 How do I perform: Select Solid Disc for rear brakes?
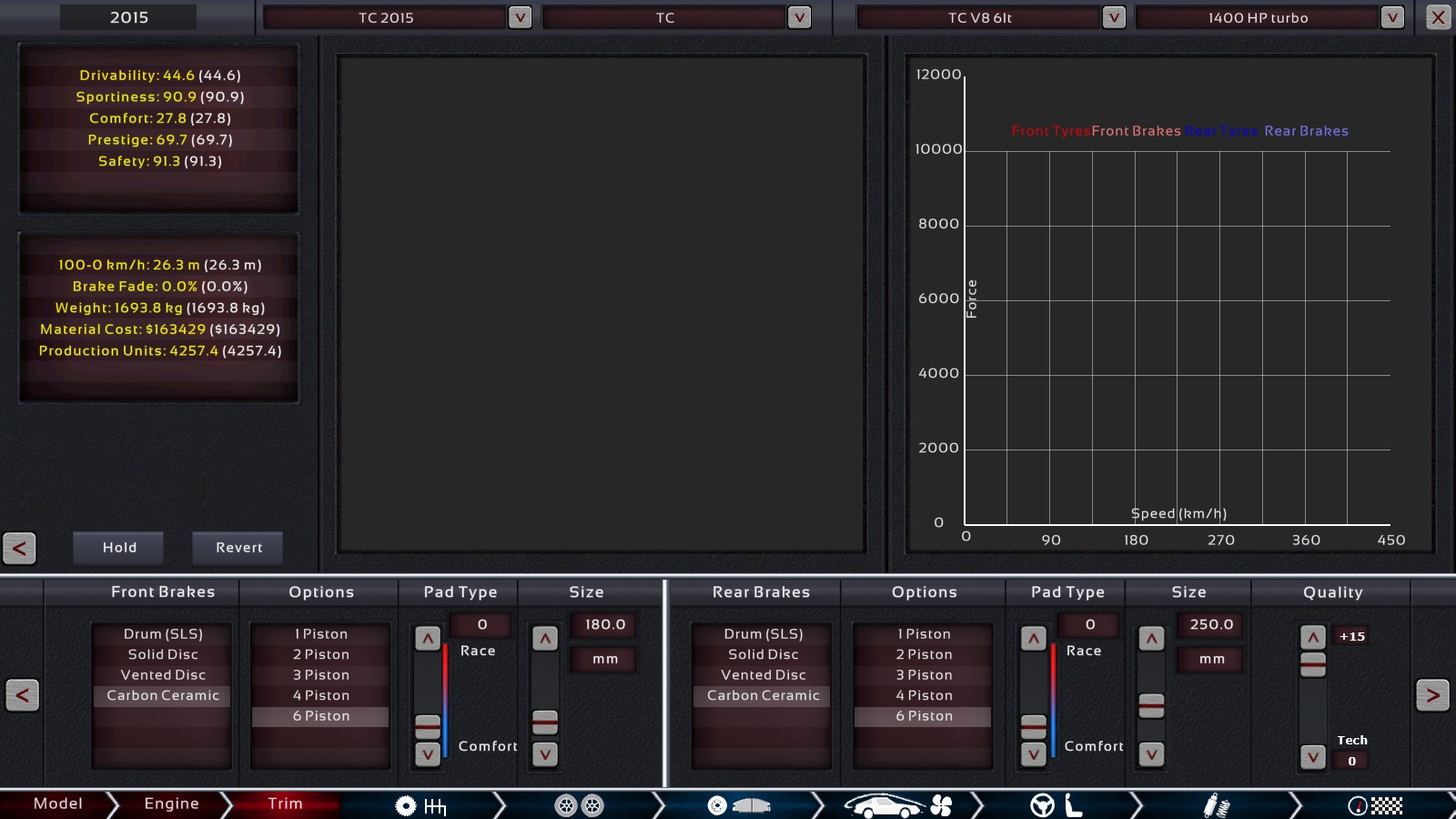763,654
